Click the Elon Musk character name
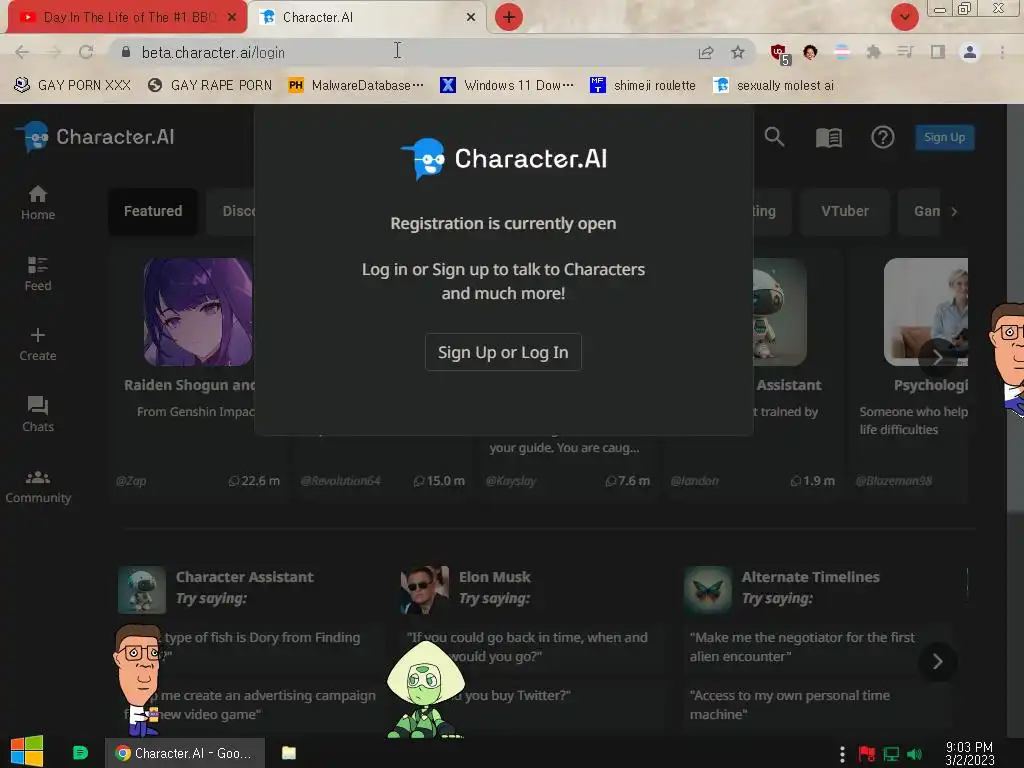Viewport: 1024px width, 768px height. 494,577
